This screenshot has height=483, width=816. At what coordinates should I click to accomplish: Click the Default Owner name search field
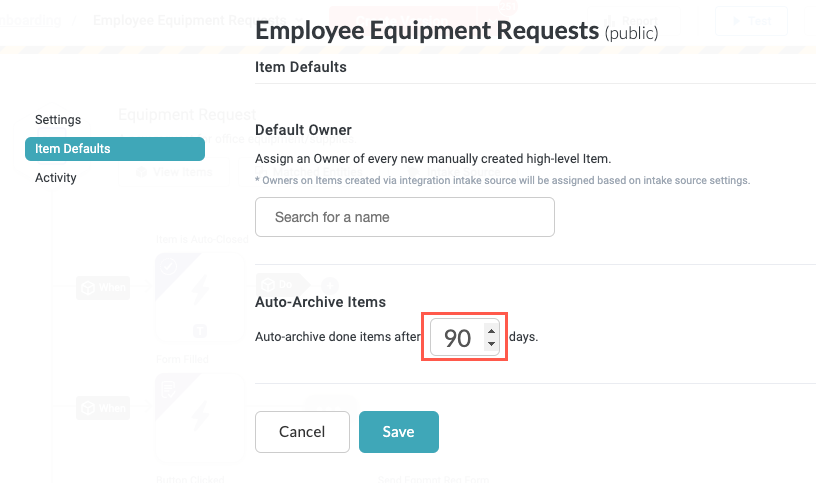(404, 217)
